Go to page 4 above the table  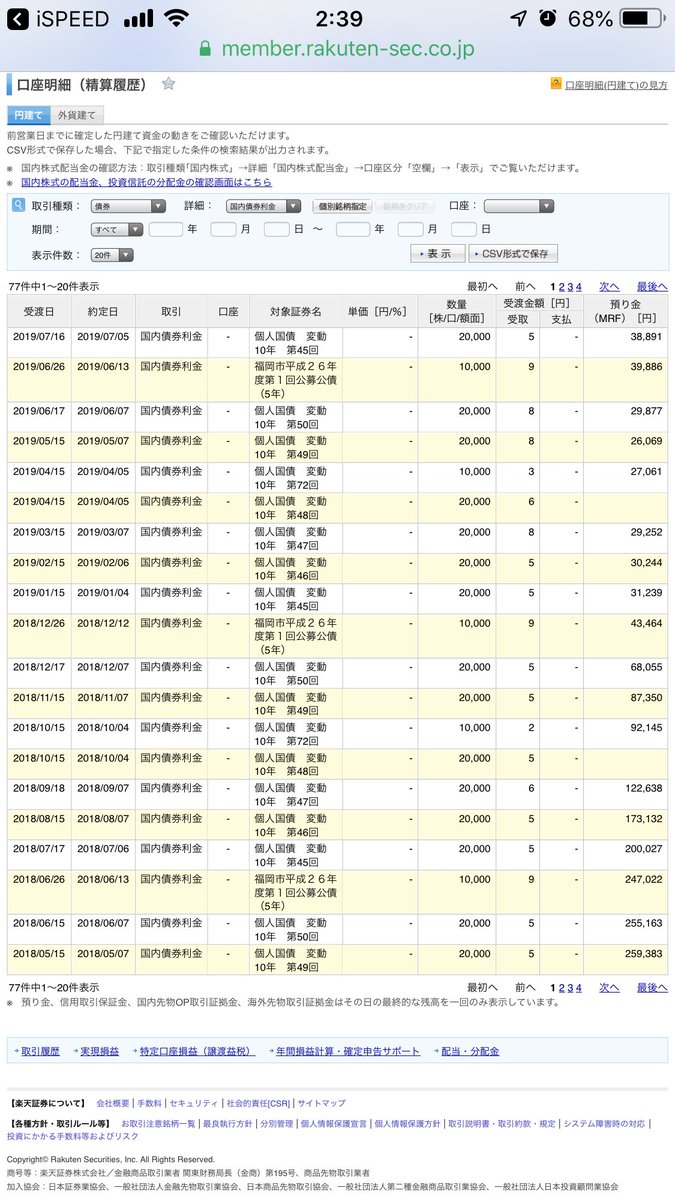(x=578, y=286)
